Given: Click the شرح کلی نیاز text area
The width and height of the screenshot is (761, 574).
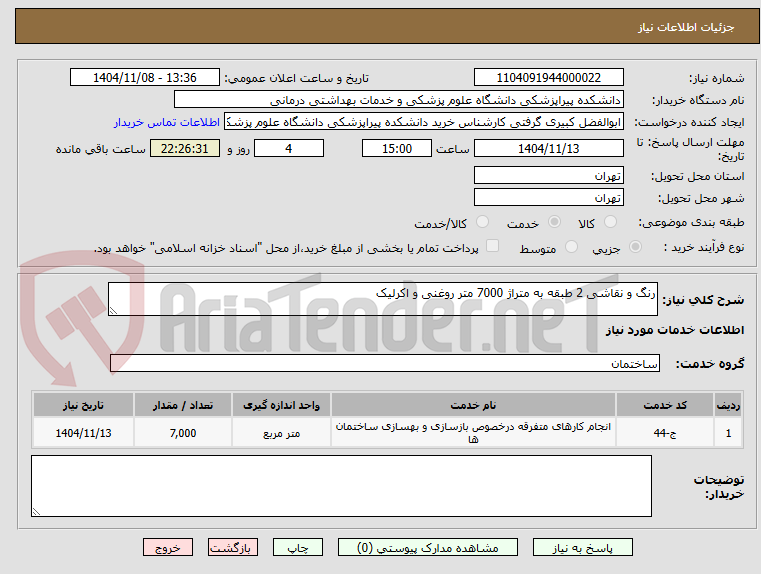Looking at the screenshot, I should (x=382, y=299).
